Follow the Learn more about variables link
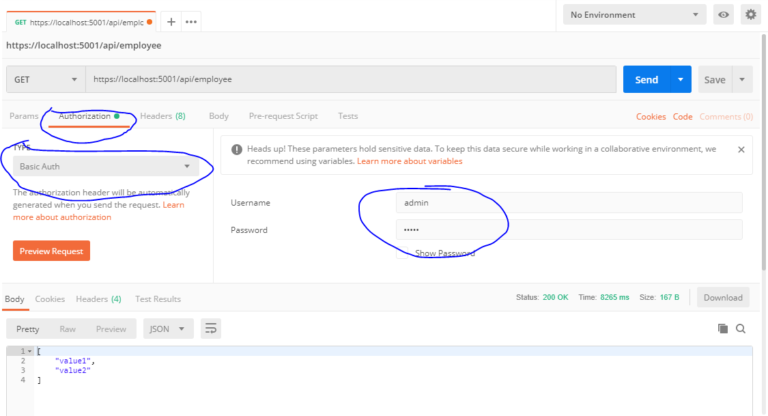This screenshot has width=768, height=416. 409,161
